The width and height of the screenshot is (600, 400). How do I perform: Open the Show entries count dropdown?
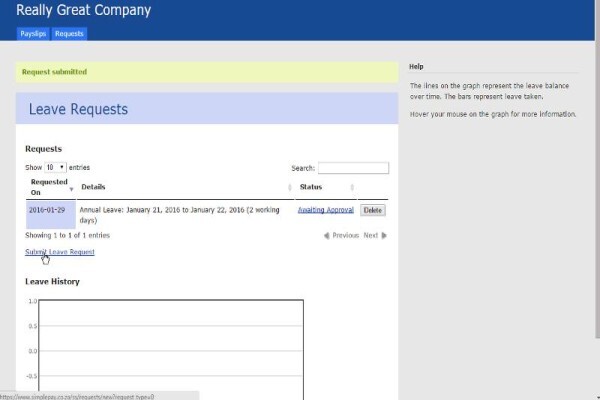pos(55,167)
